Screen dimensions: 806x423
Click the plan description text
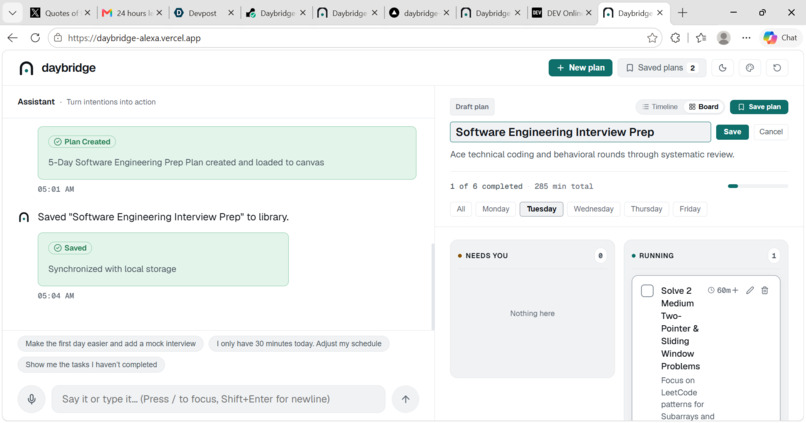click(592, 154)
